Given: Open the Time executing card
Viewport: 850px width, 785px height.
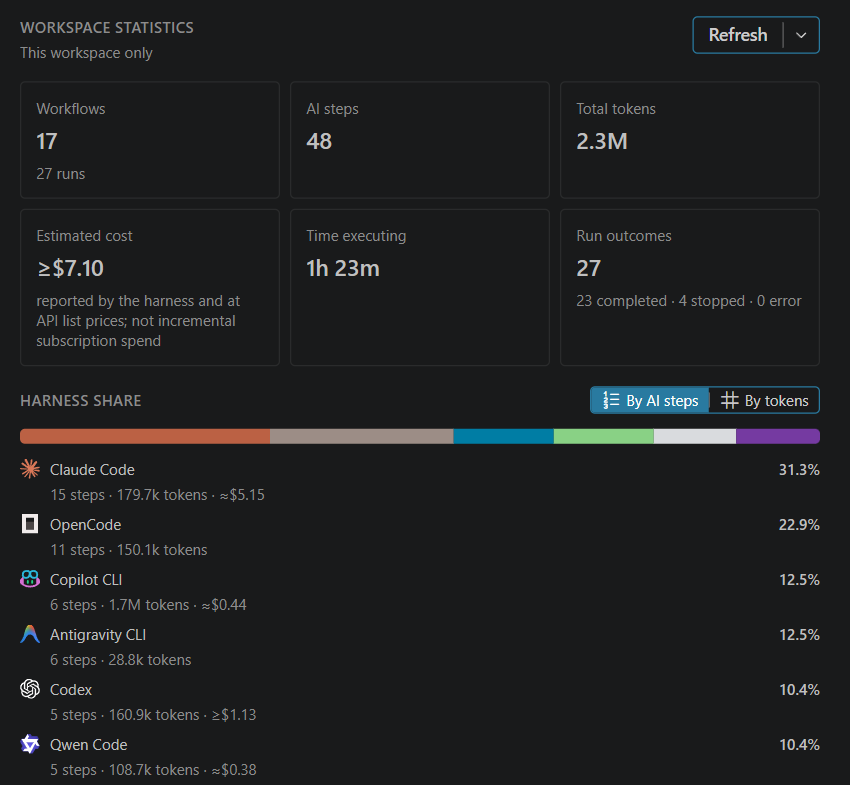Looking at the screenshot, I should pos(420,287).
